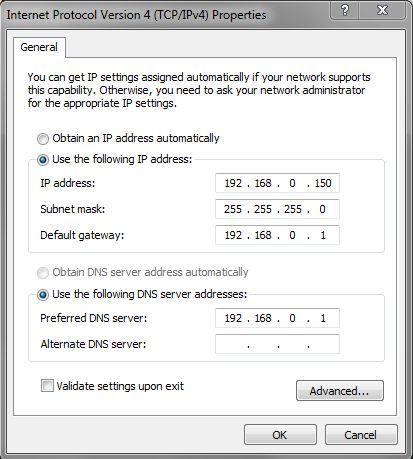Open the General tab

(39, 47)
